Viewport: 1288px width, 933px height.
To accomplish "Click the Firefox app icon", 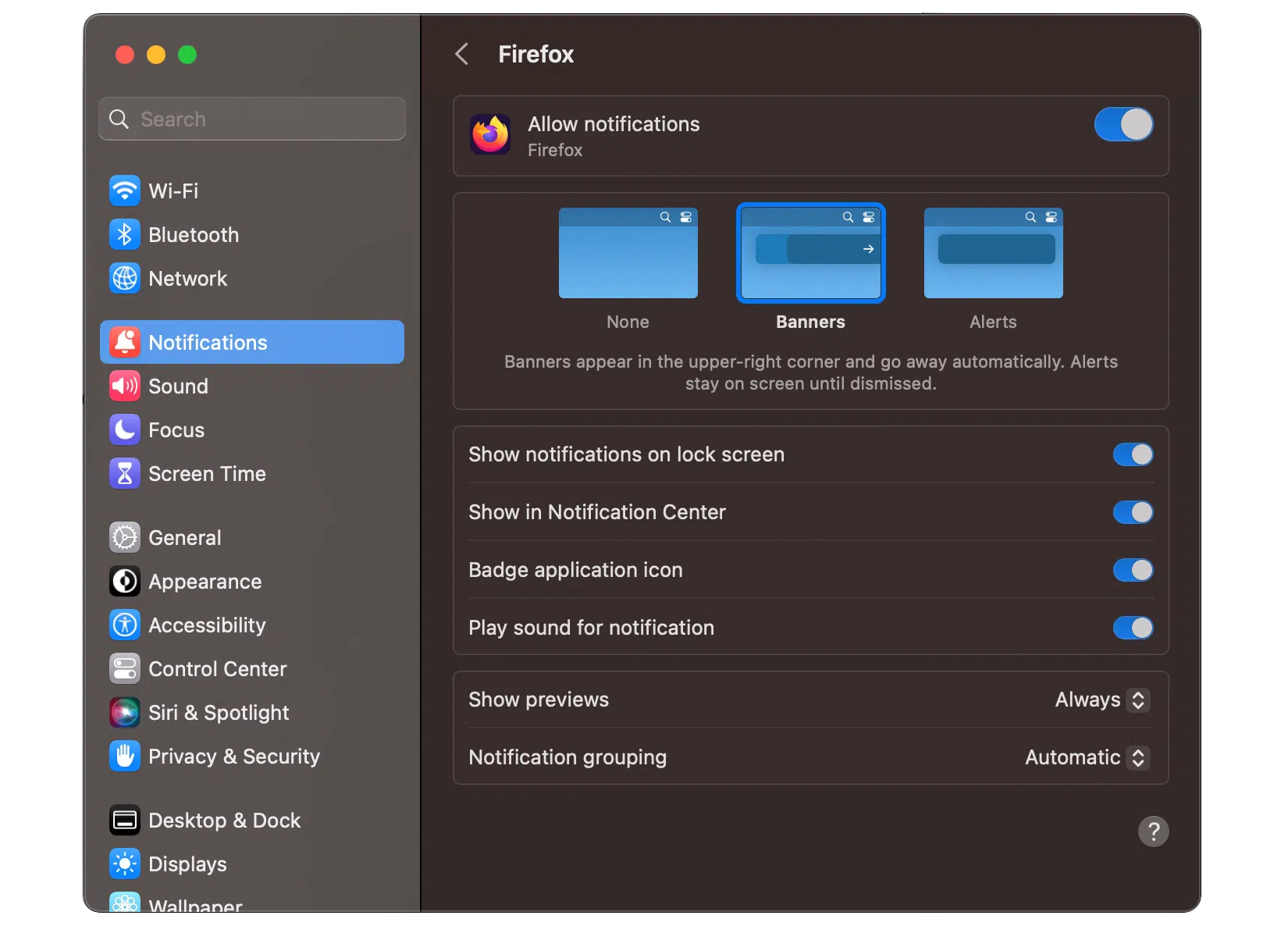I will pyautogui.click(x=490, y=134).
